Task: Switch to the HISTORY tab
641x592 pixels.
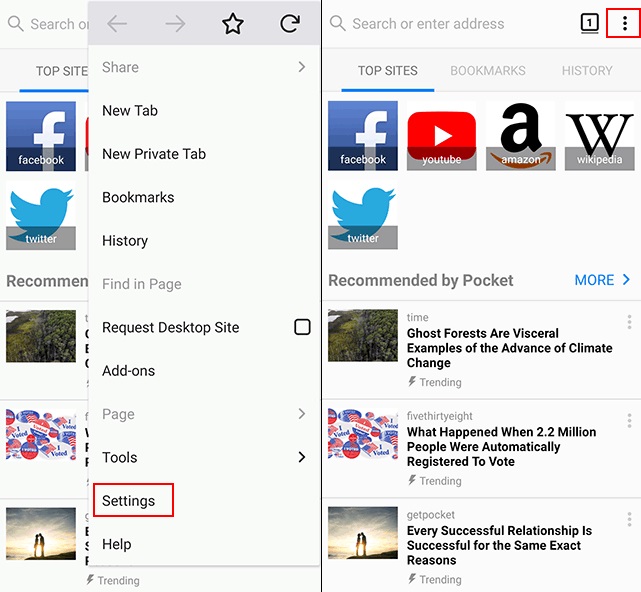Action: (x=587, y=70)
